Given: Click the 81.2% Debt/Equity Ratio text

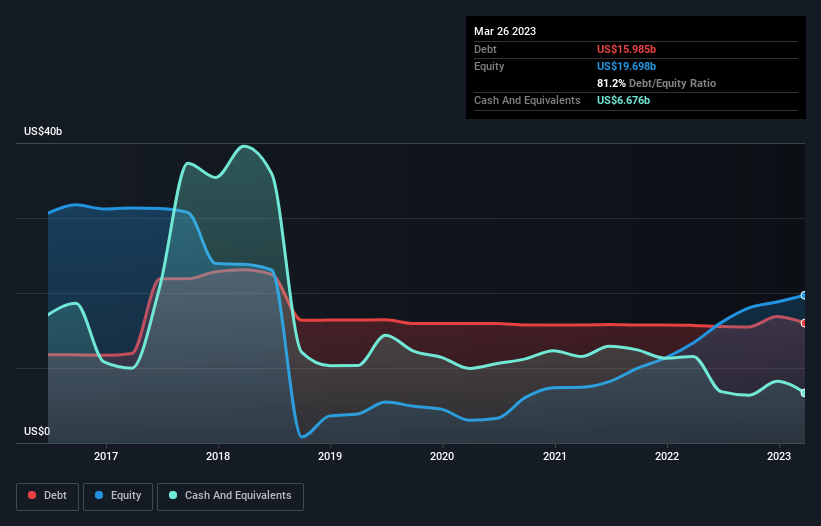Looking at the screenshot, I should click(656, 83).
